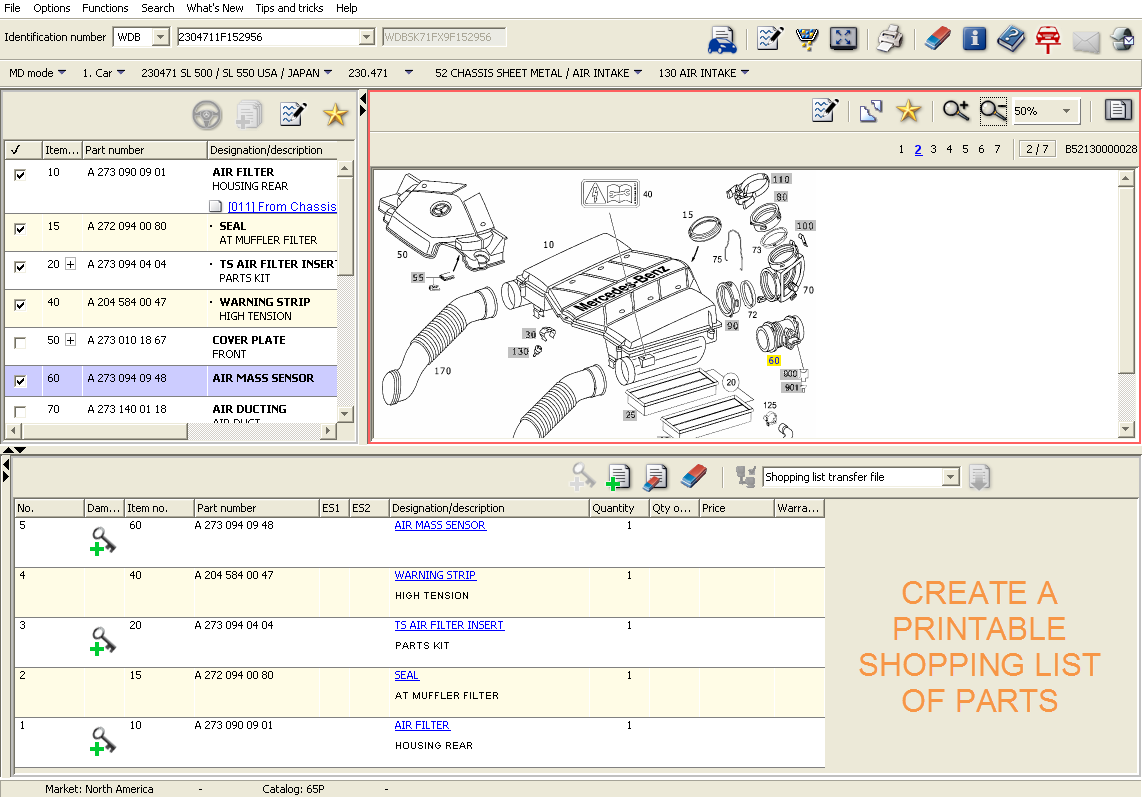Expand the plus next to part A 273 094 04 04
1142x798 pixels.
point(70,266)
